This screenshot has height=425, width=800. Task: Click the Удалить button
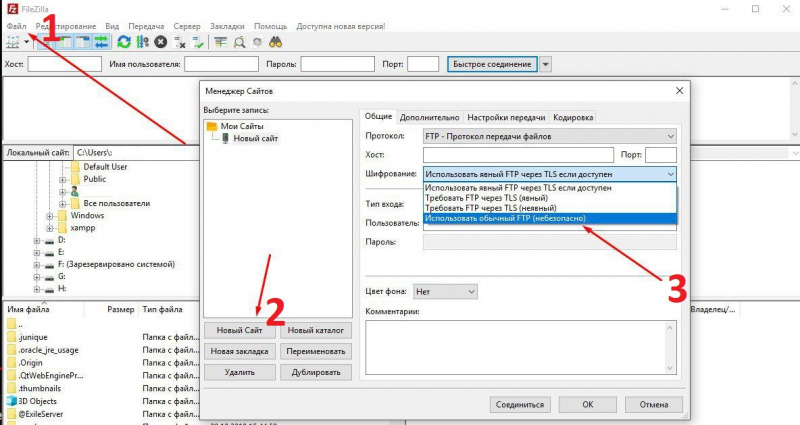(x=239, y=372)
